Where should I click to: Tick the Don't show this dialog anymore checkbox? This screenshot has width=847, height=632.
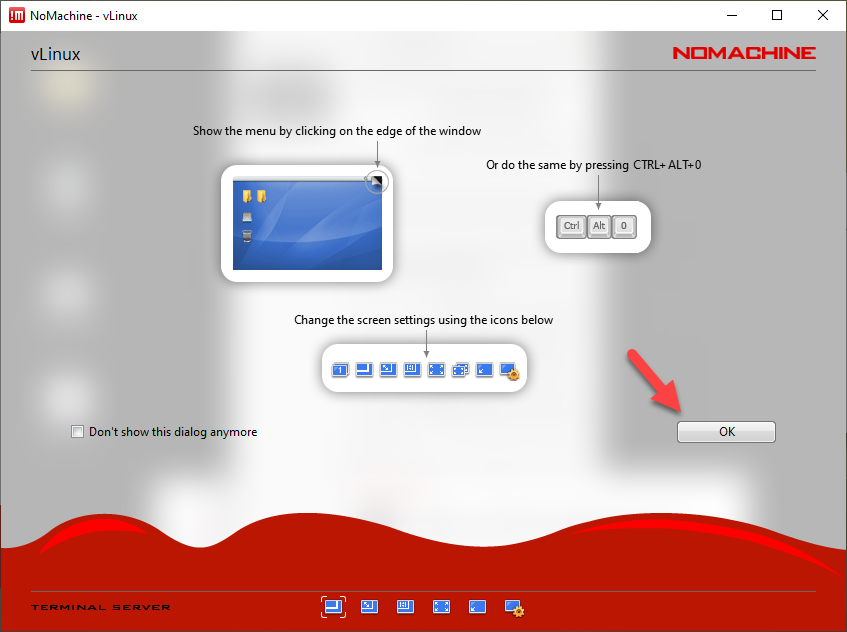coord(78,432)
